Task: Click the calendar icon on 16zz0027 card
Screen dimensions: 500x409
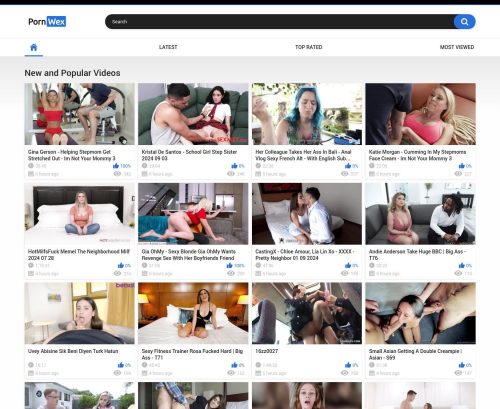Action: tap(258, 373)
